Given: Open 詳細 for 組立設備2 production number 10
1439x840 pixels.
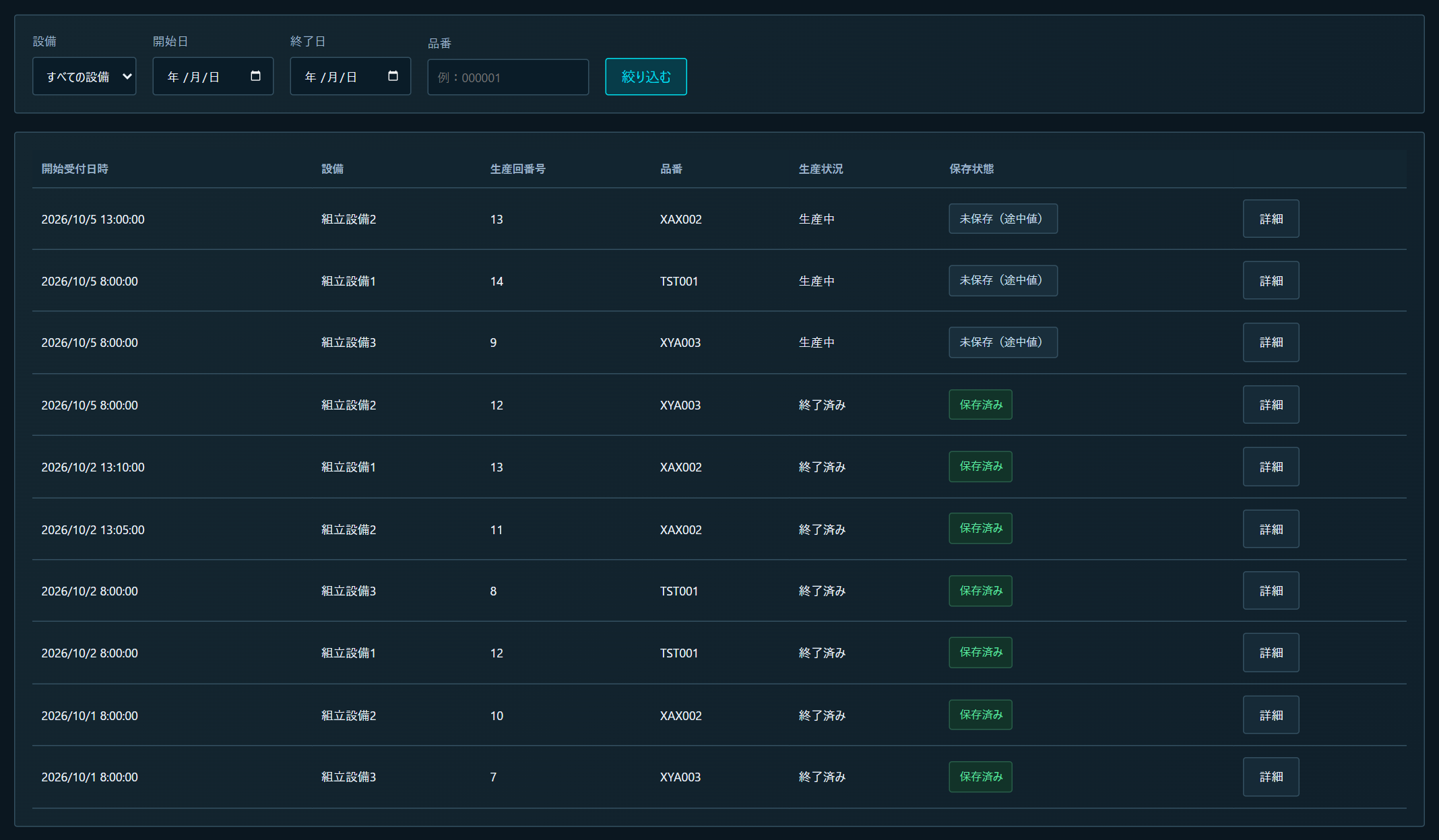Looking at the screenshot, I should pyautogui.click(x=1271, y=715).
